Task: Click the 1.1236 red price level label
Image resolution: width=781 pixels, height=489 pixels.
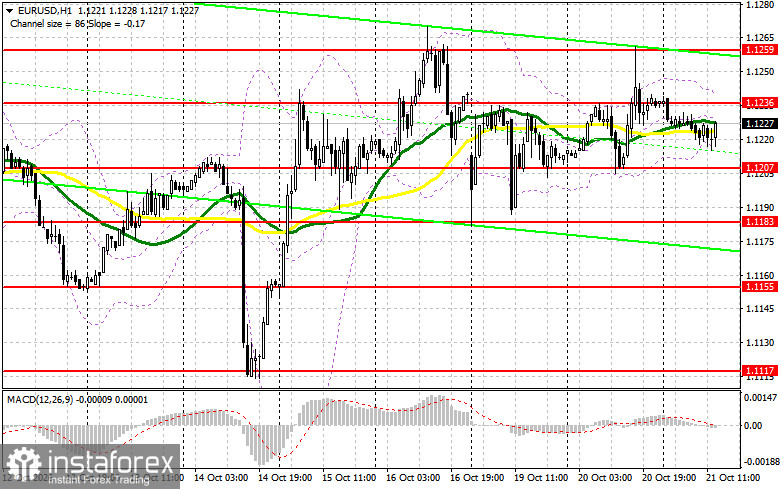Action: point(760,103)
